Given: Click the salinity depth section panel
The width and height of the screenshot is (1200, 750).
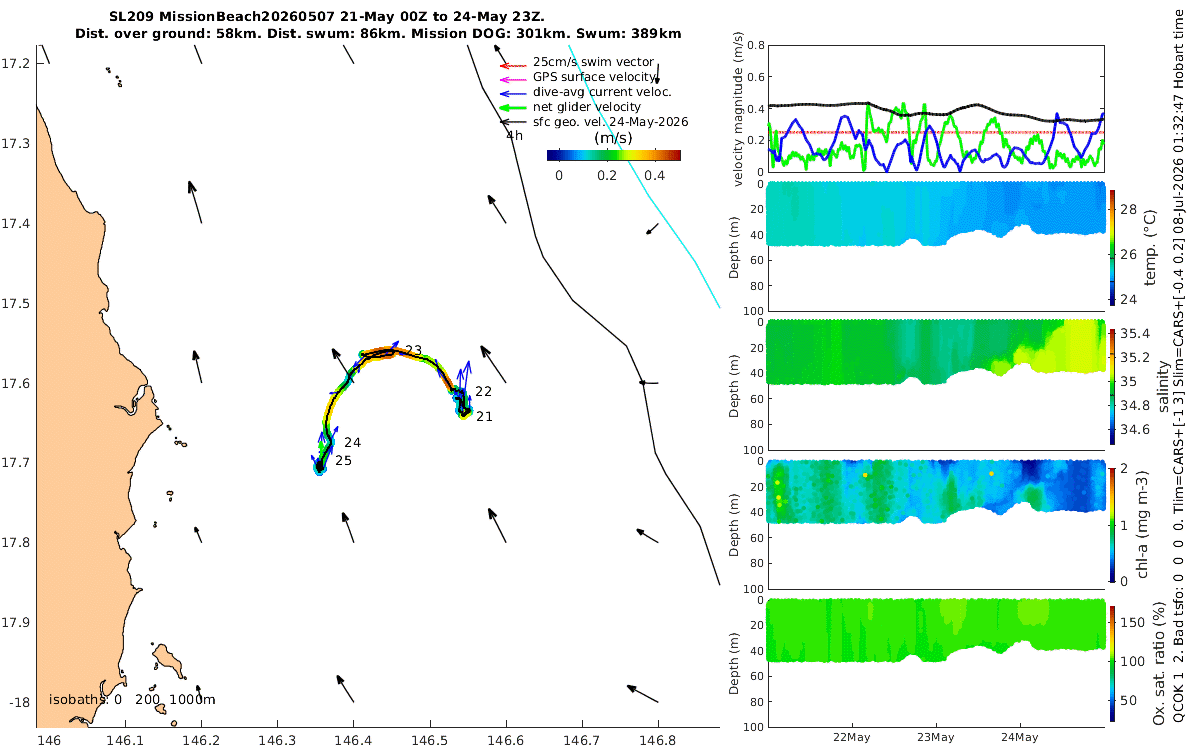Looking at the screenshot, I should (x=936, y=385).
